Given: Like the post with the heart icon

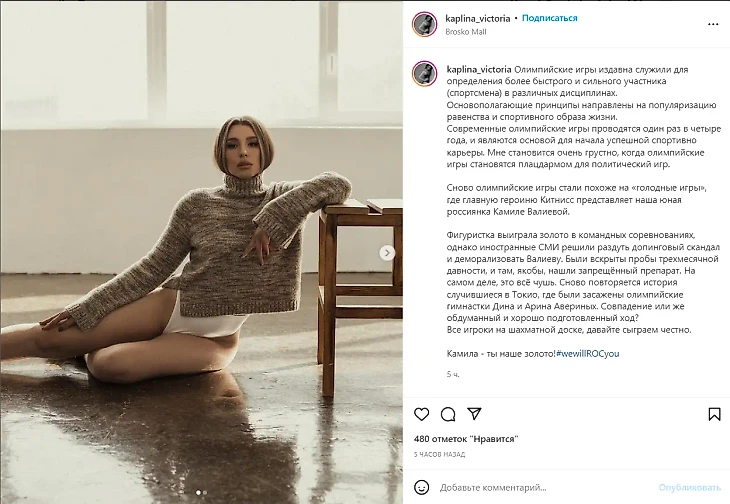Looking at the screenshot, I should tap(421, 414).
